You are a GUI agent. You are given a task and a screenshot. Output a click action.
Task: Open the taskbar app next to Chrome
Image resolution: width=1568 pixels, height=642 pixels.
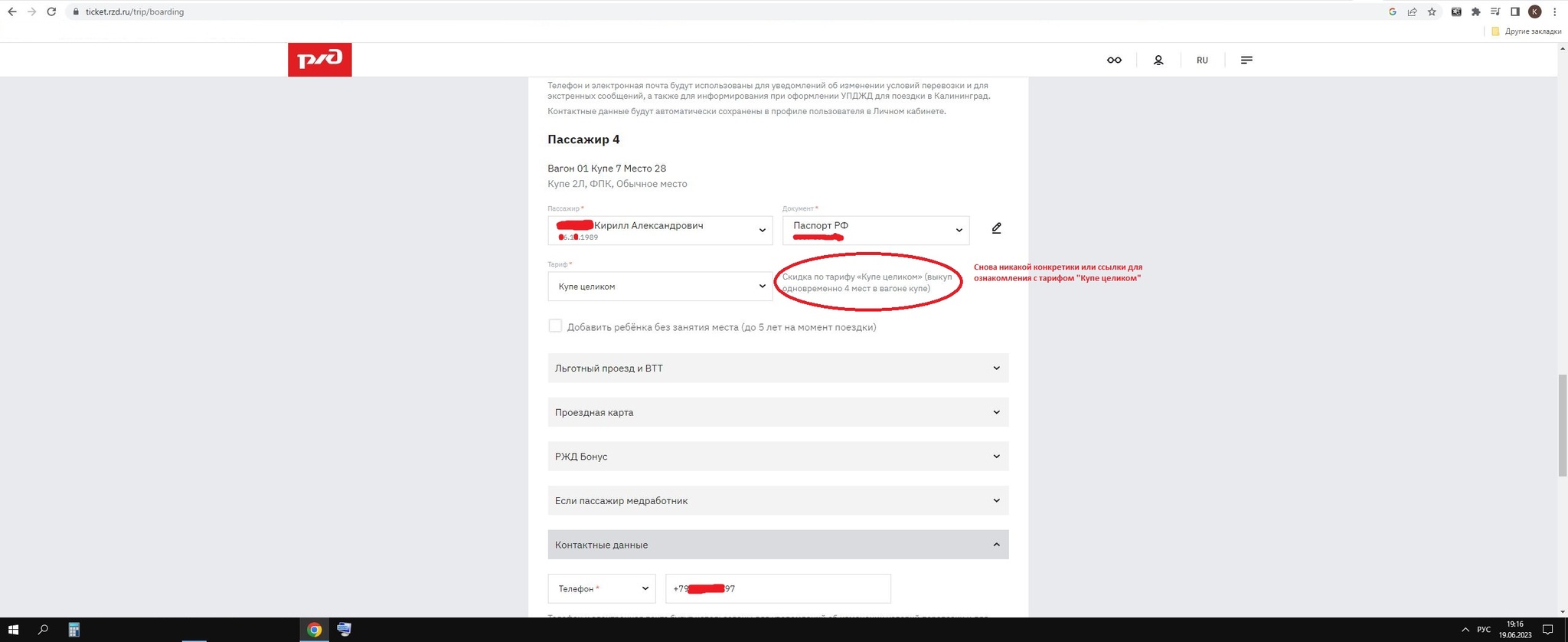(x=344, y=630)
